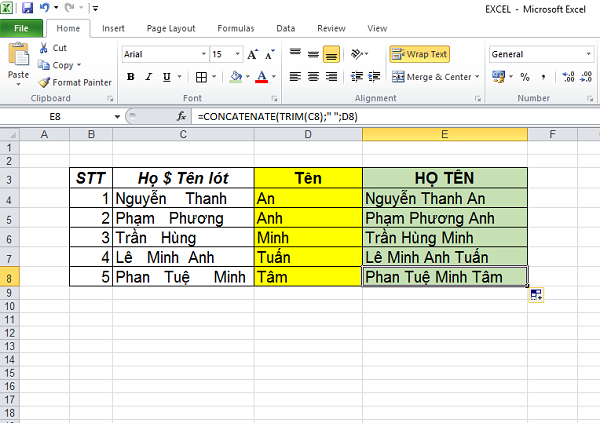Click the Auto Fill Options icon below table
The width and height of the screenshot is (600, 423).
(536, 294)
